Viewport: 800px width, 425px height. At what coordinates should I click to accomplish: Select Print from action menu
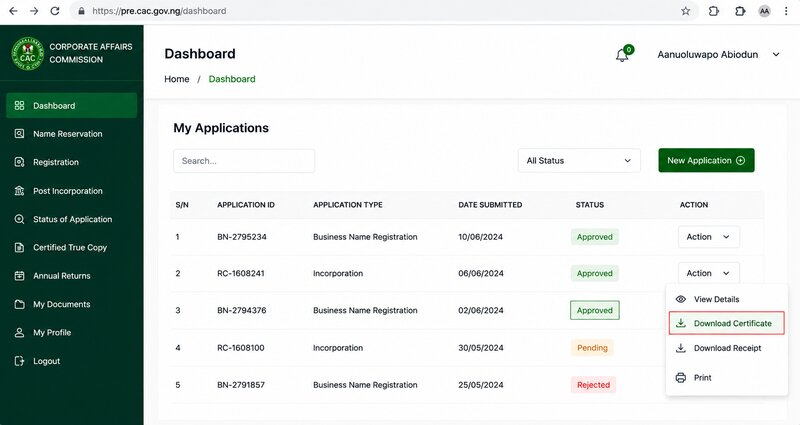(x=727, y=378)
